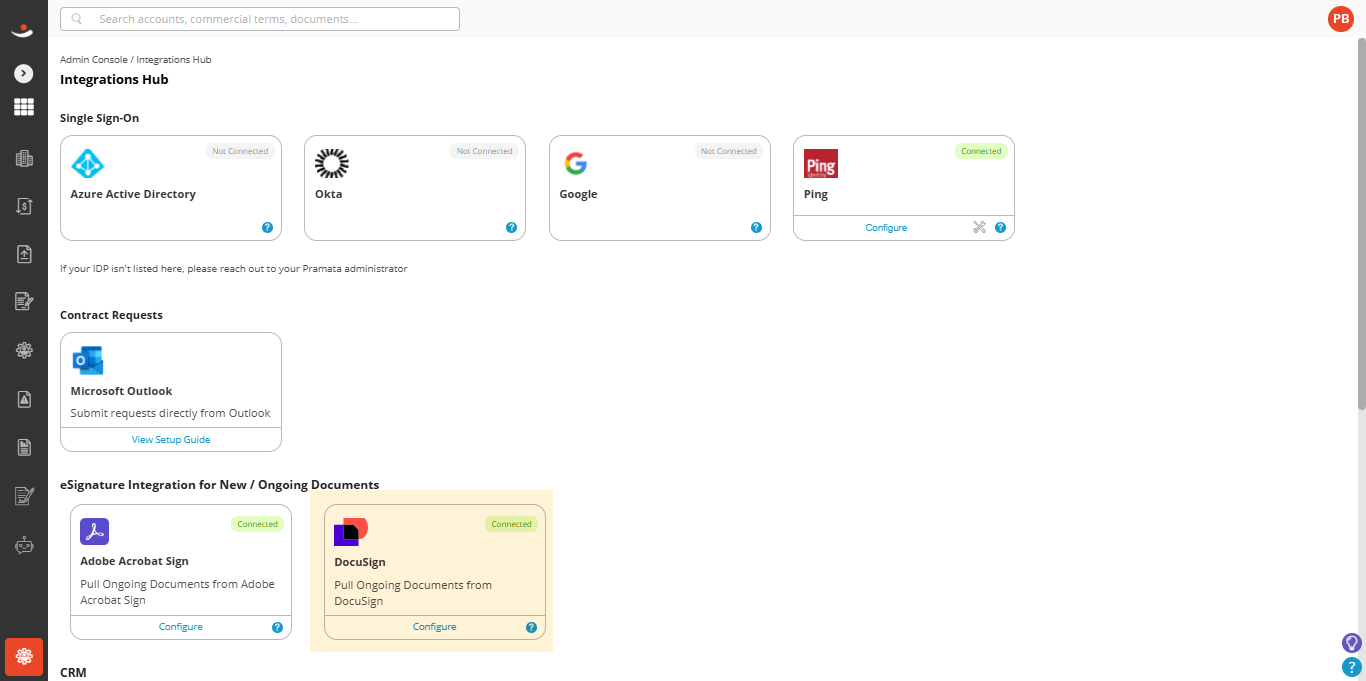The height and width of the screenshot is (681, 1366).
Task: Select the Google sign-on card
Action: pyautogui.click(x=660, y=188)
